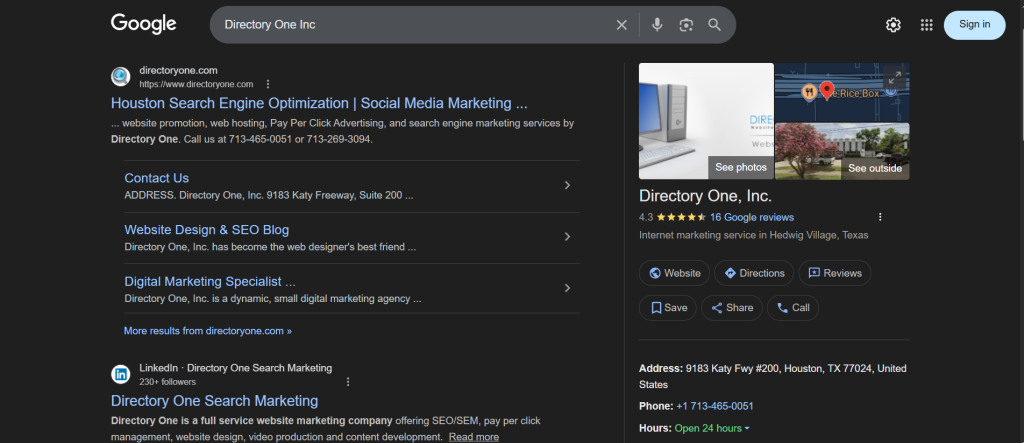Click the magnifying glass search icon
Image resolution: width=1024 pixels, height=443 pixels.
(x=714, y=25)
